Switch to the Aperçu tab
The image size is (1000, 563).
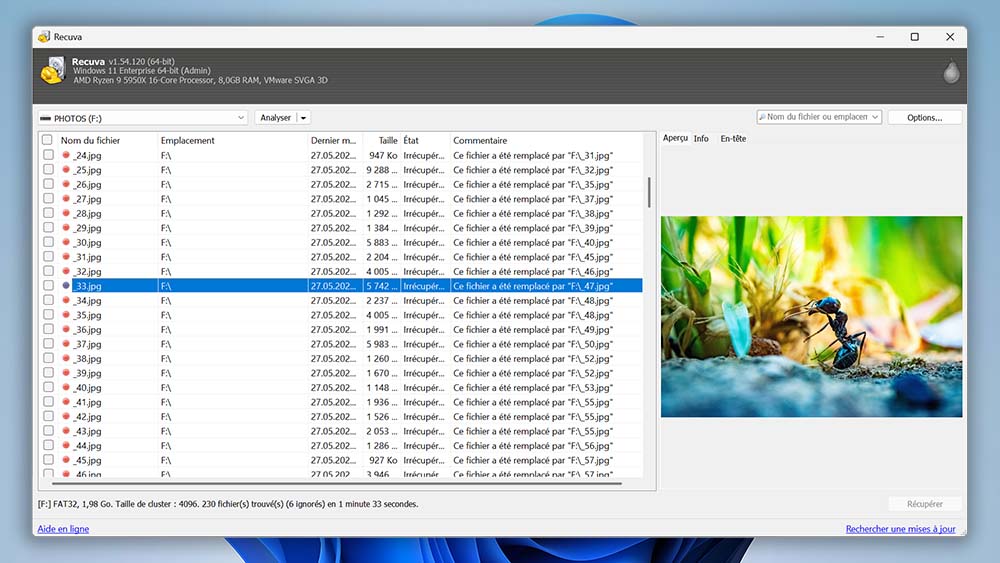(x=675, y=138)
